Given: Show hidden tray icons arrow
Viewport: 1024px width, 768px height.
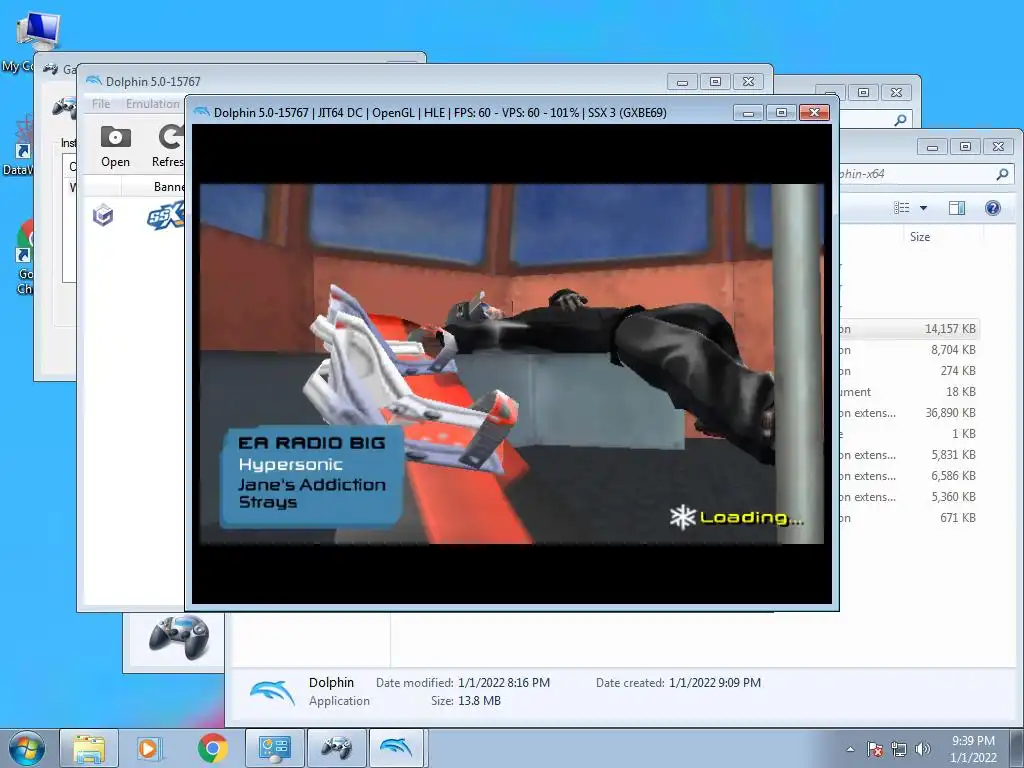Looking at the screenshot, I should point(850,749).
